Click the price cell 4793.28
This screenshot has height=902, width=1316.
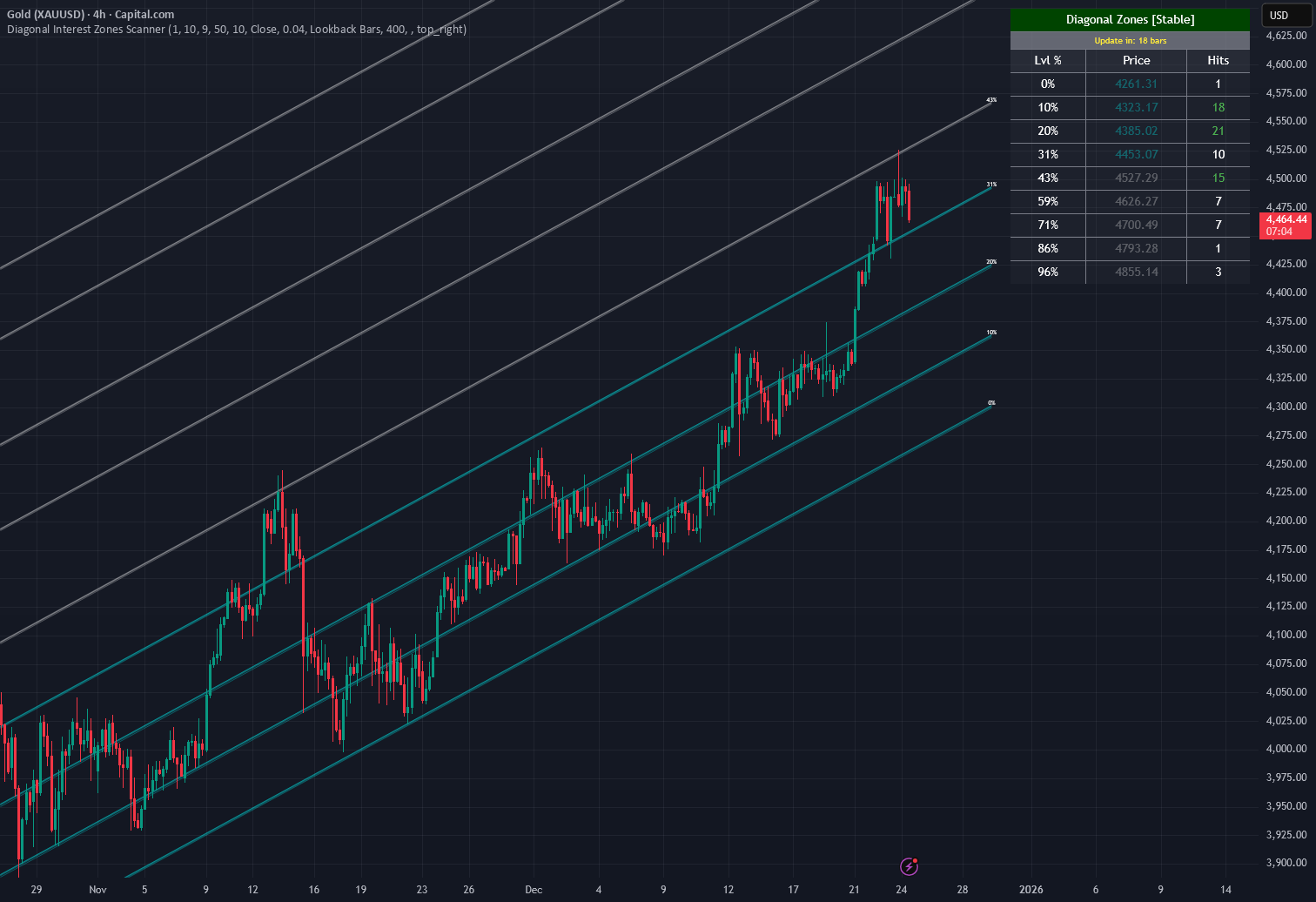coord(1136,249)
